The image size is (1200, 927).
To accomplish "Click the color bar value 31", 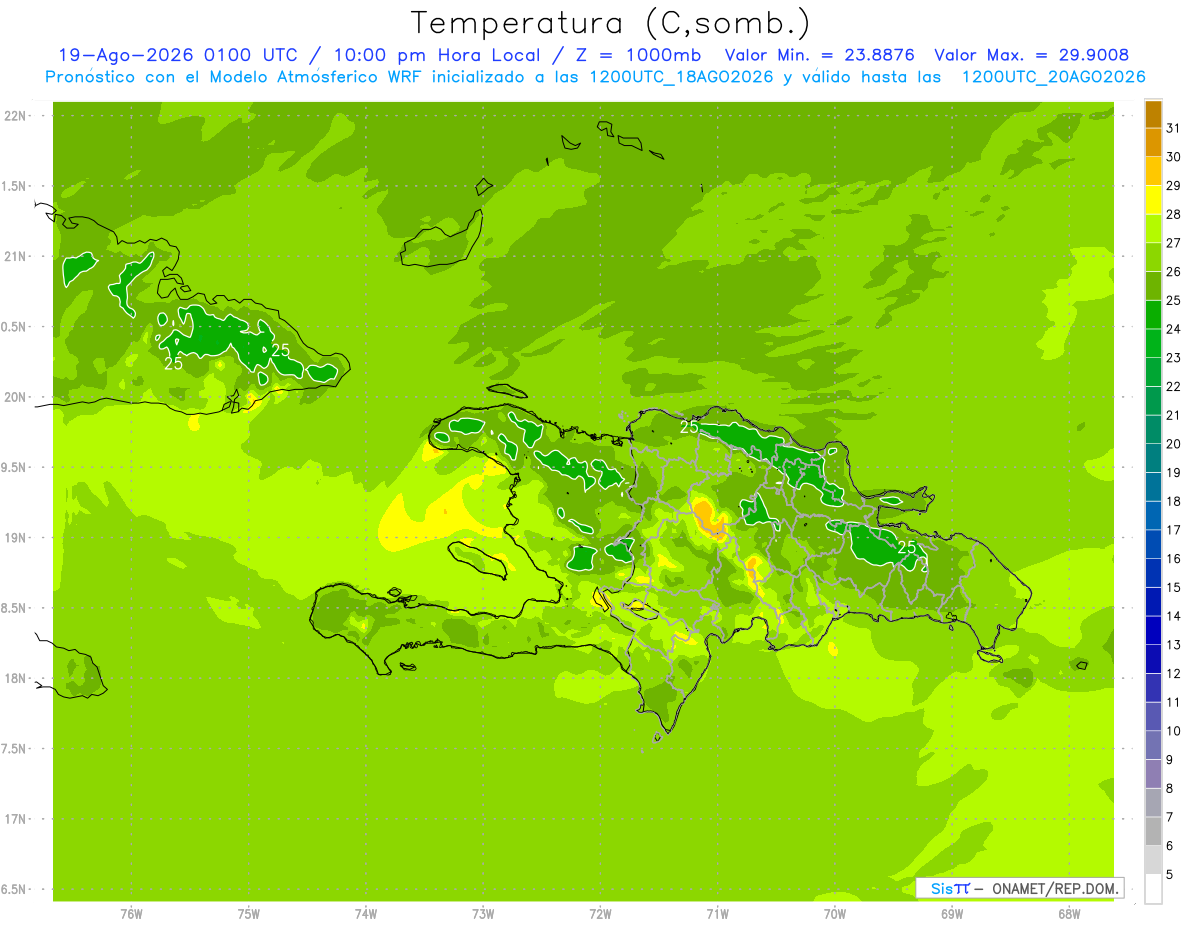I will click(1174, 128).
